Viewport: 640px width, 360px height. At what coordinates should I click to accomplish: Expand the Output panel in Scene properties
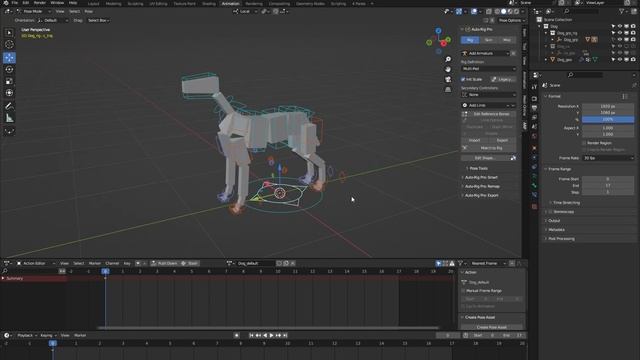click(554, 221)
